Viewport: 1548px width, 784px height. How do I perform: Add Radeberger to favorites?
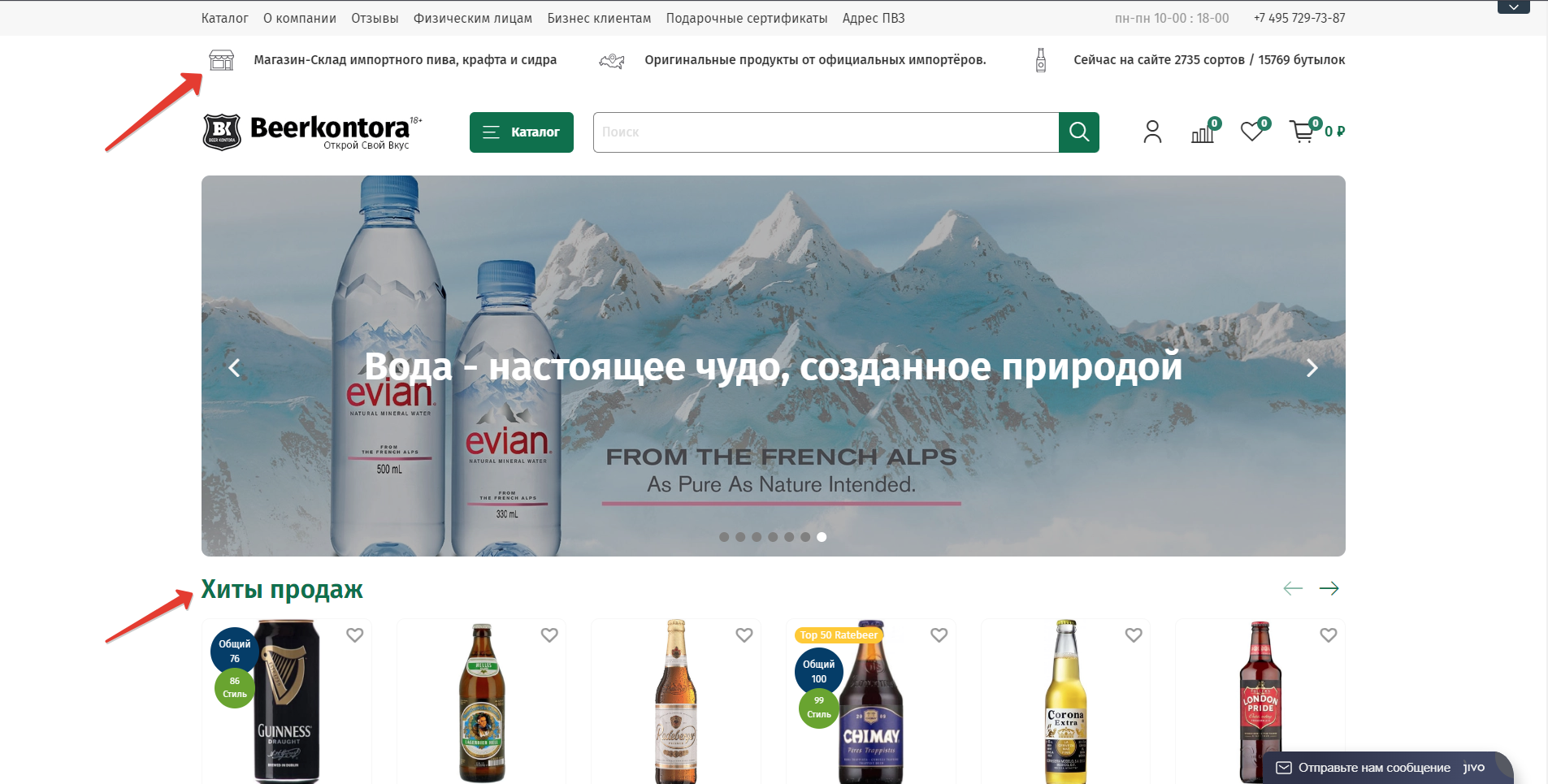744,635
